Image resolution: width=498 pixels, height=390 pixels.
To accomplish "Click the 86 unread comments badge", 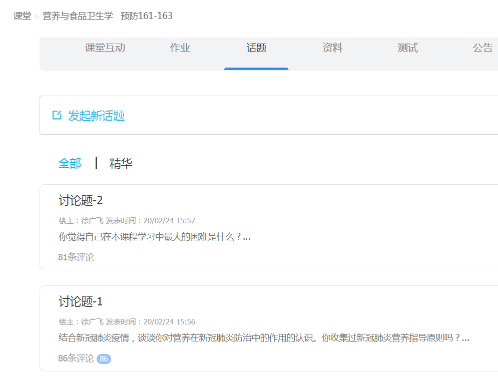I will click(x=104, y=359).
